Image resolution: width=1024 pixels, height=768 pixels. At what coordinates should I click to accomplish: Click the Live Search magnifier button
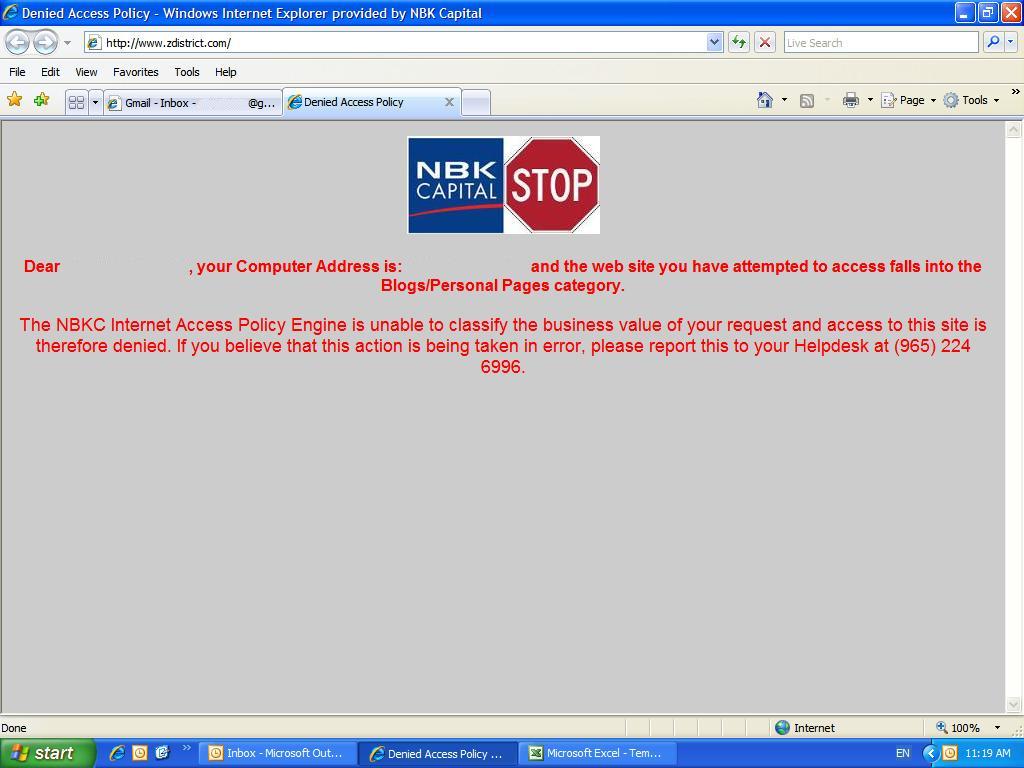992,42
